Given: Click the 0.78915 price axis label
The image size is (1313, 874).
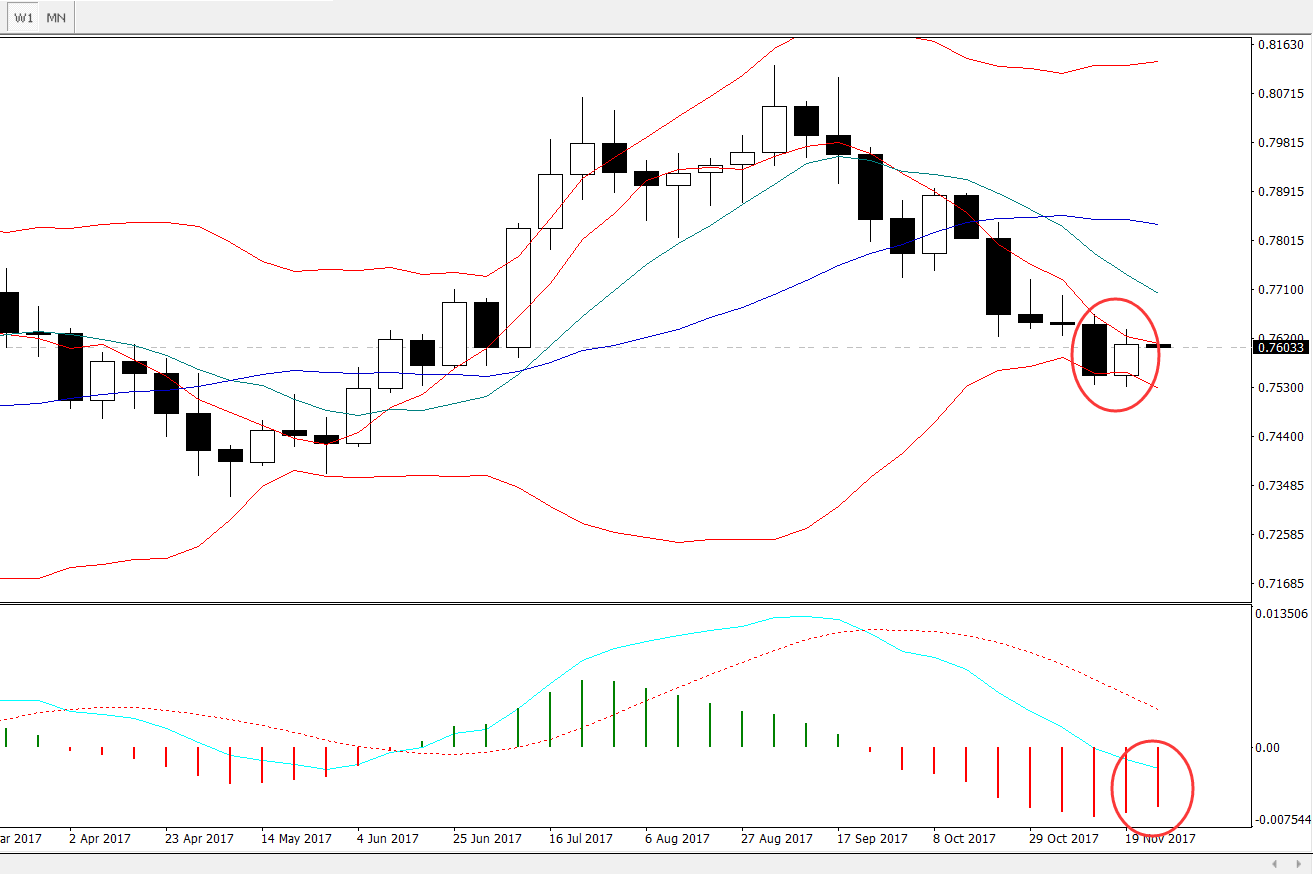Looking at the screenshot, I should tap(1283, 192).
